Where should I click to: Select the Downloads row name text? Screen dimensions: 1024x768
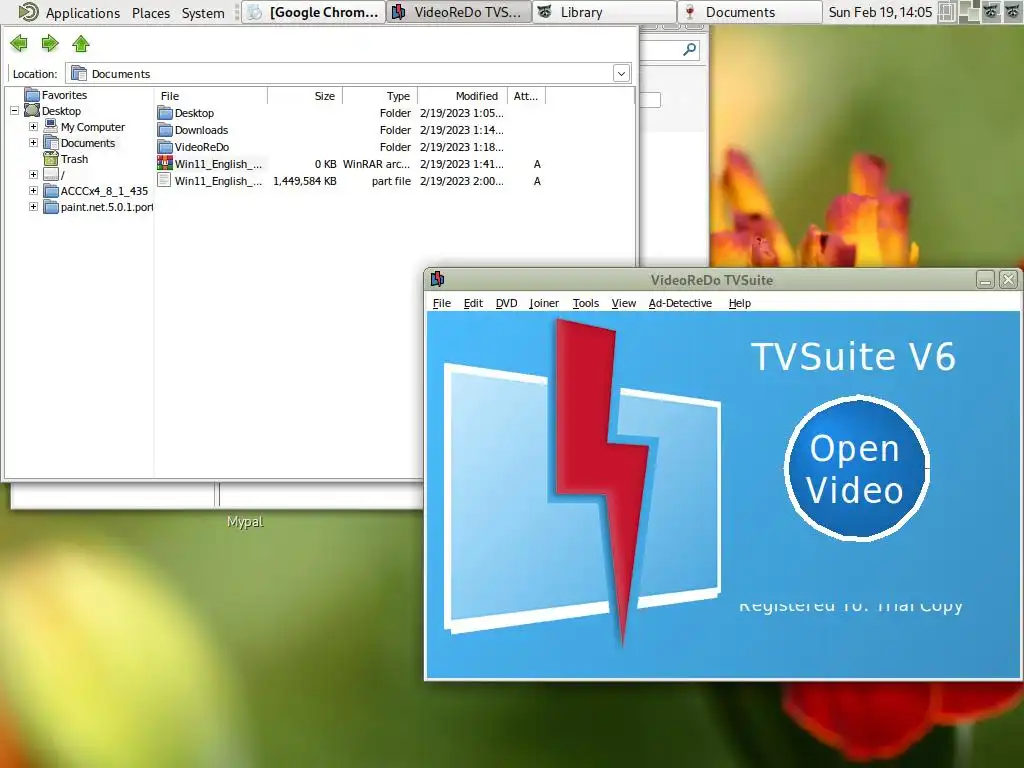point(201,130)
